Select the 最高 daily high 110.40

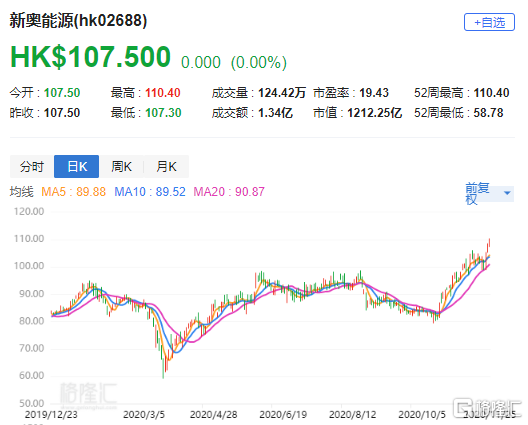pyautogui.click(x=163, y=93)
